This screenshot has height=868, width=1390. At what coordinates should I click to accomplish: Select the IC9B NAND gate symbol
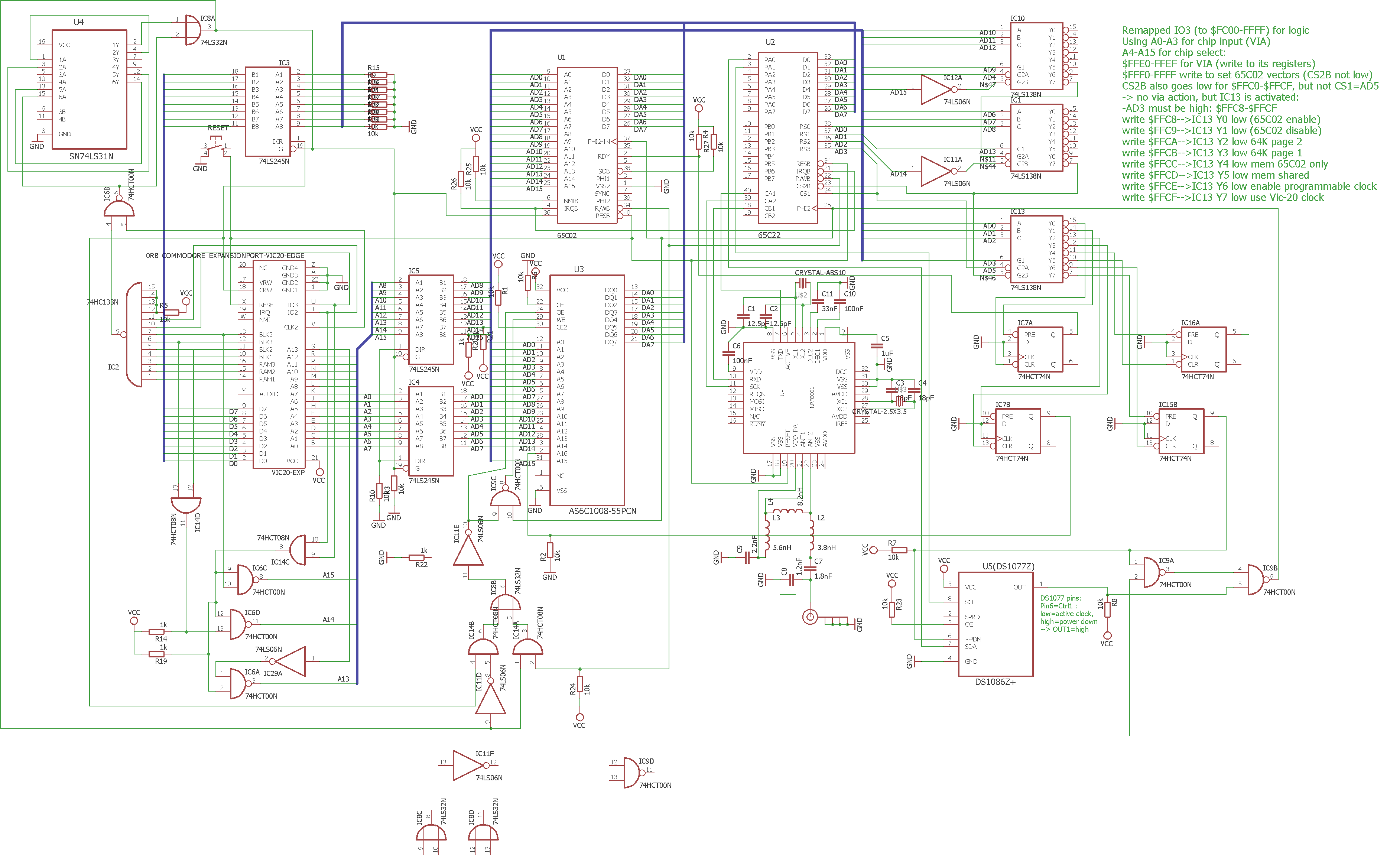(1256, 579)
